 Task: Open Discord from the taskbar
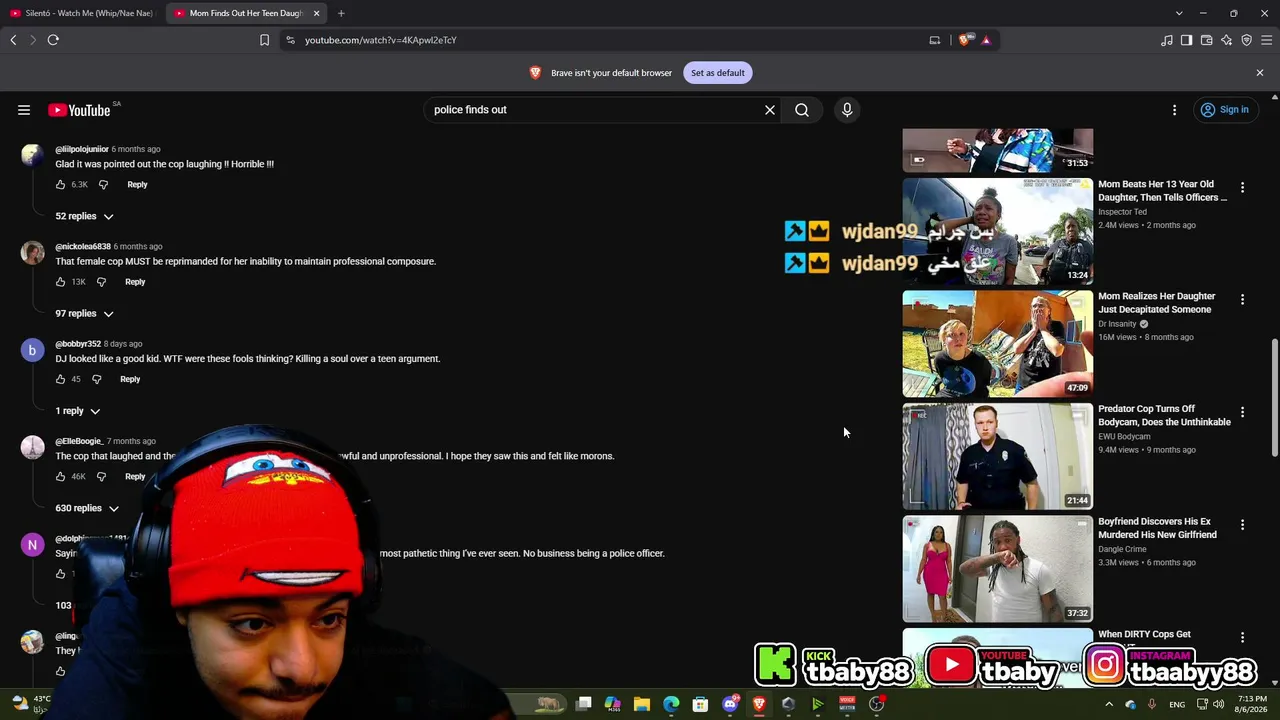[x=730, y=704]
